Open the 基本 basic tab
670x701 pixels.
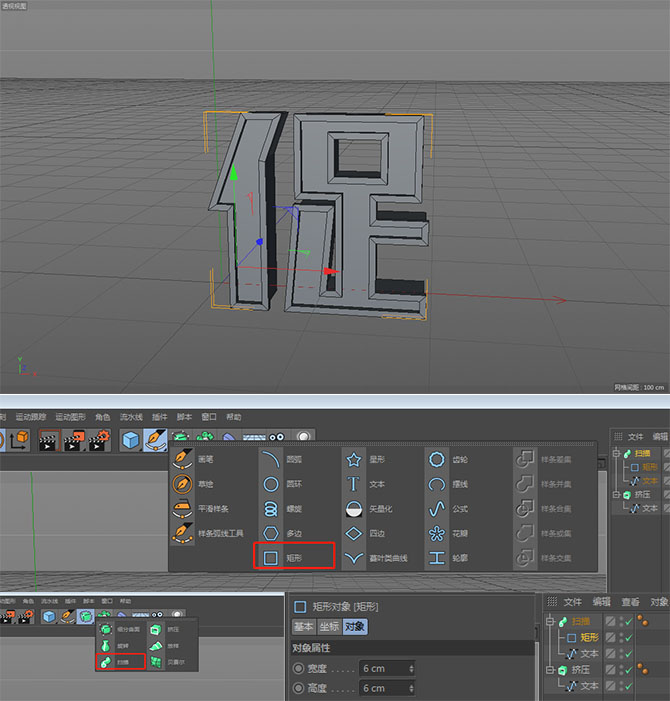pyautogui.click(x=303, y=627)
